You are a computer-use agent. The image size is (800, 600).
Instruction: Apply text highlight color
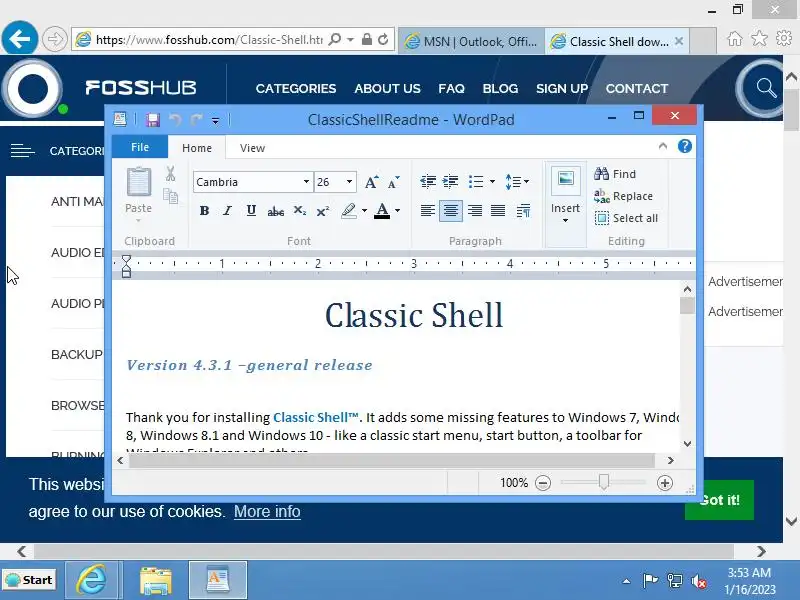[349, 211]
